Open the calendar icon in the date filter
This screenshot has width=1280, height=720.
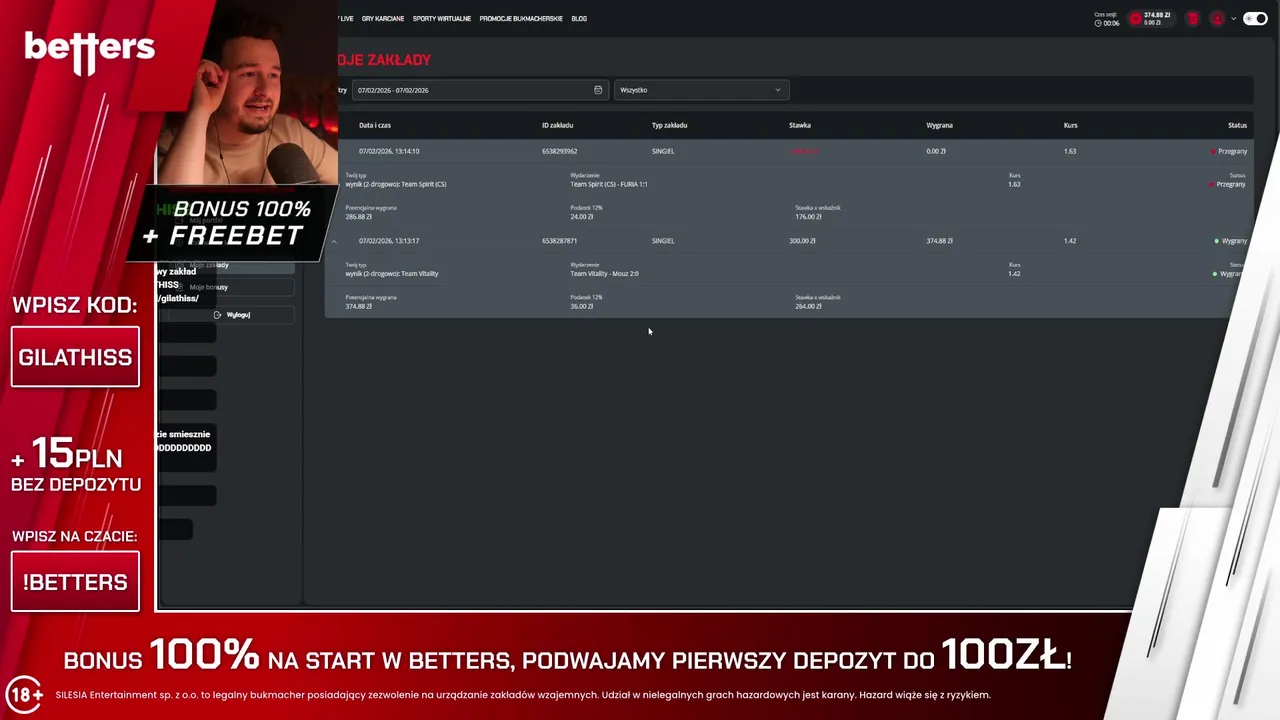[598, 90]
